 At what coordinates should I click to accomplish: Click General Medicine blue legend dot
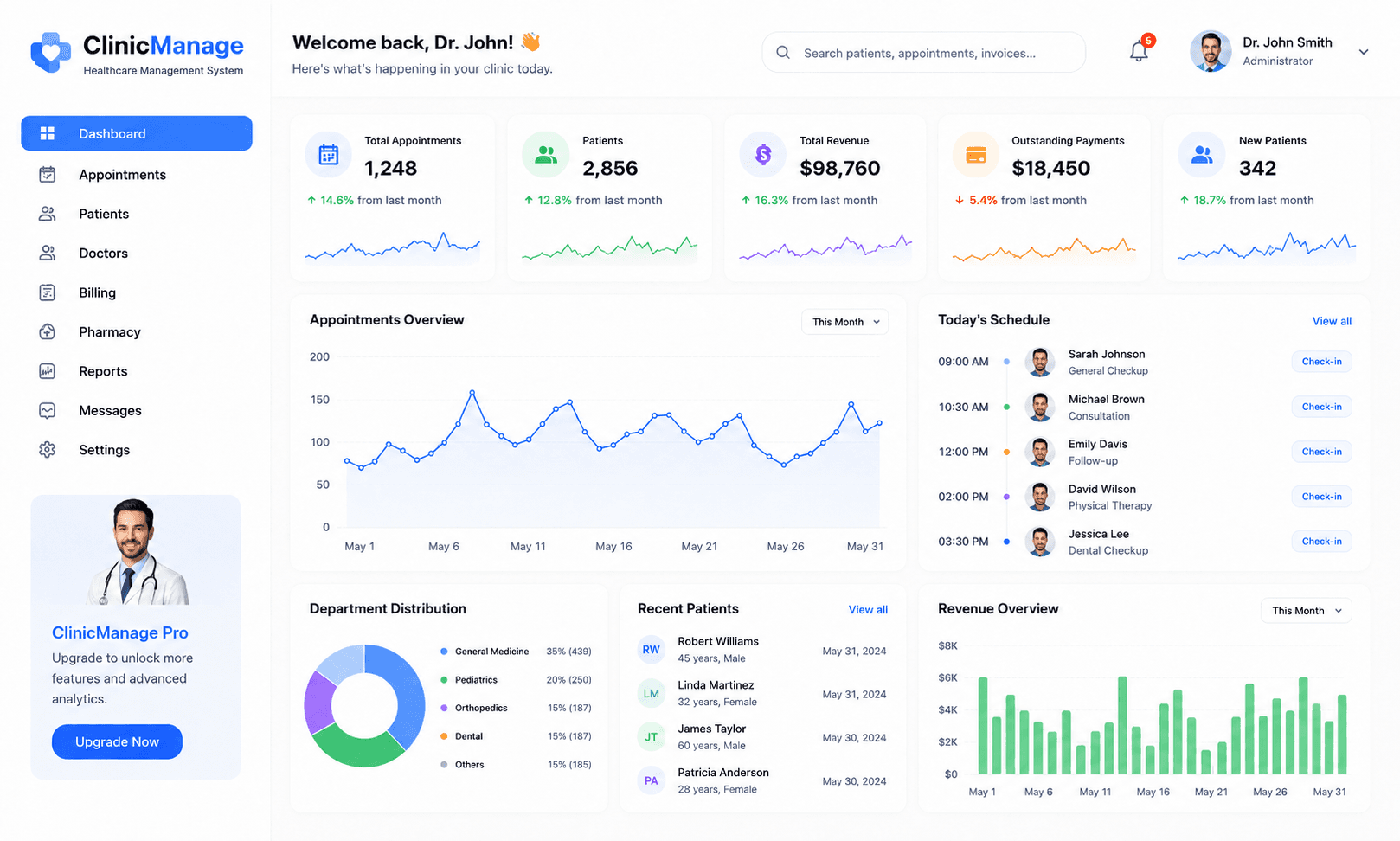coord(444,652)
